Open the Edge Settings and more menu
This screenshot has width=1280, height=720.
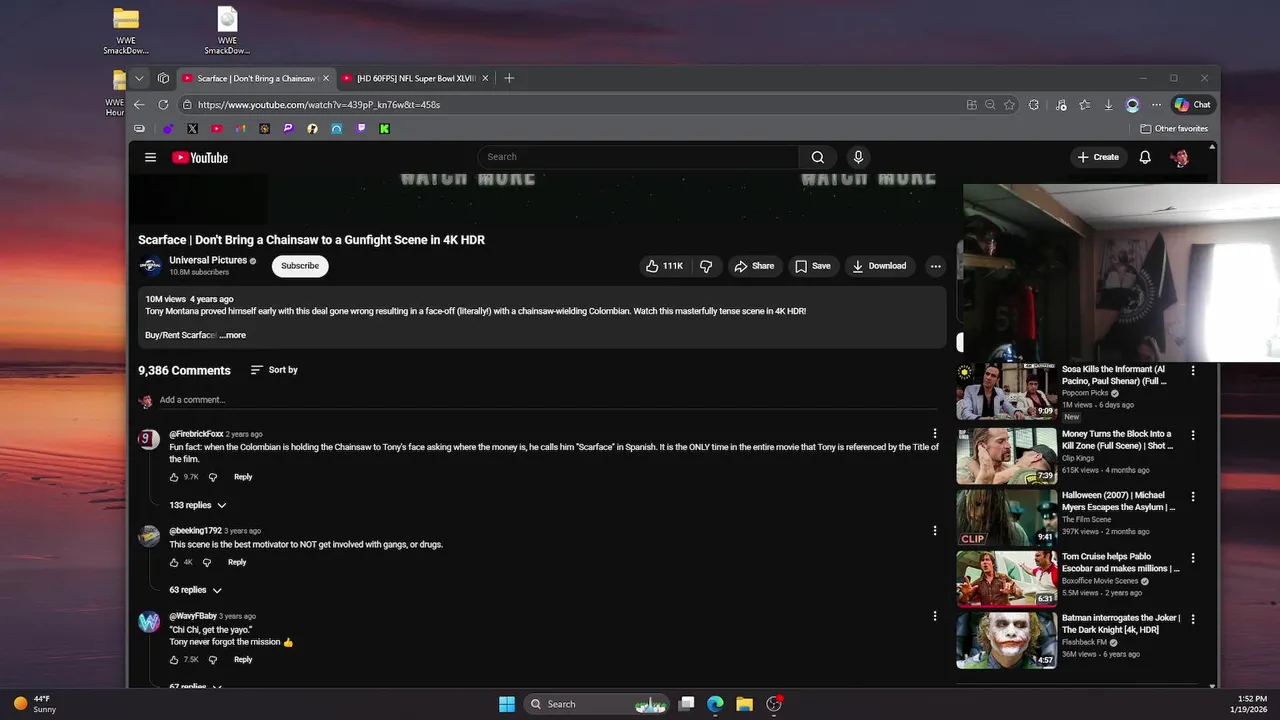[1157, 104]
